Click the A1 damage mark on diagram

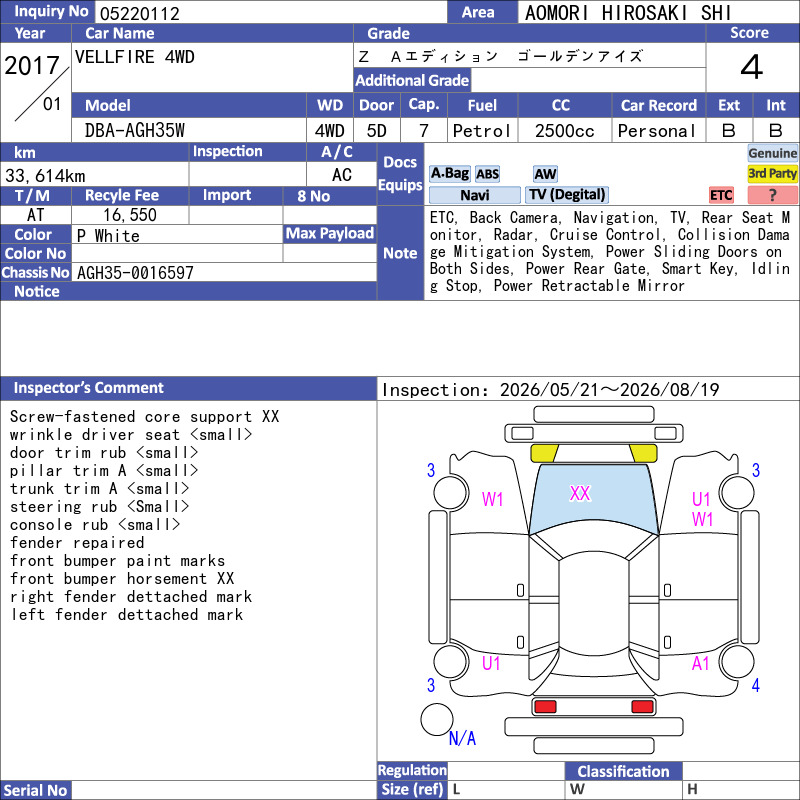(701, 663)
